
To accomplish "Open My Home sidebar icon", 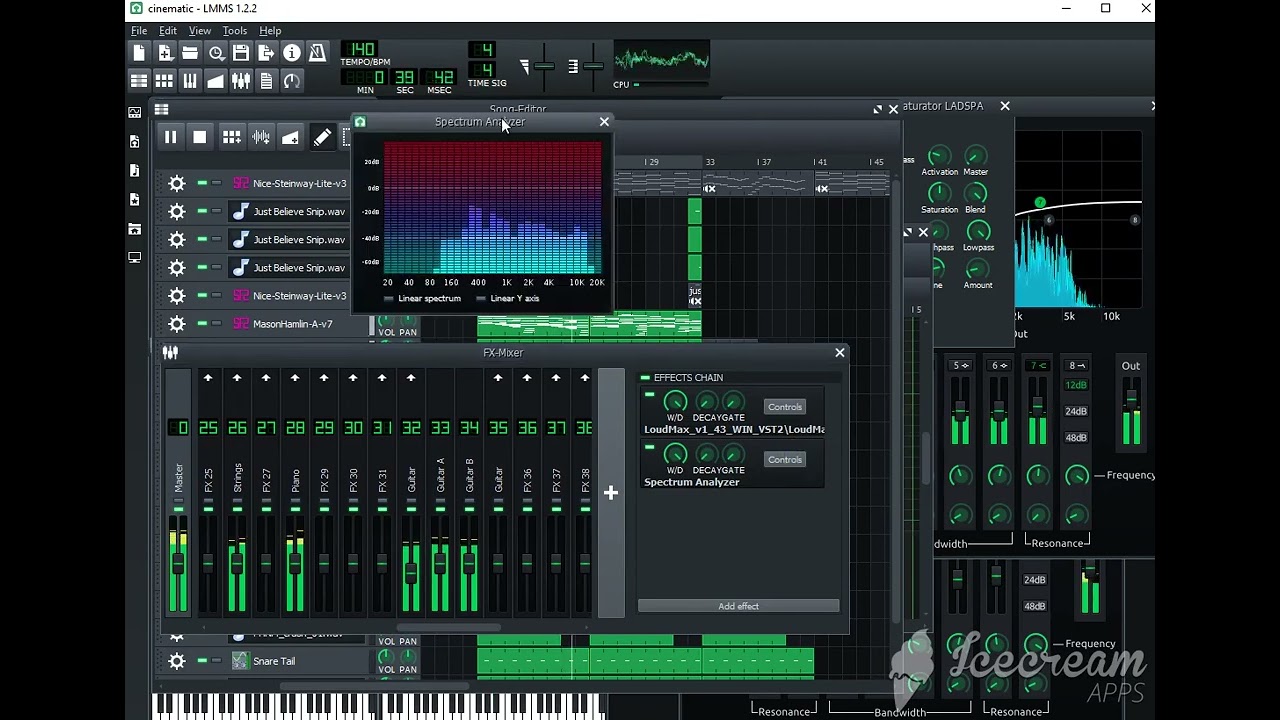I will point(135,229).
